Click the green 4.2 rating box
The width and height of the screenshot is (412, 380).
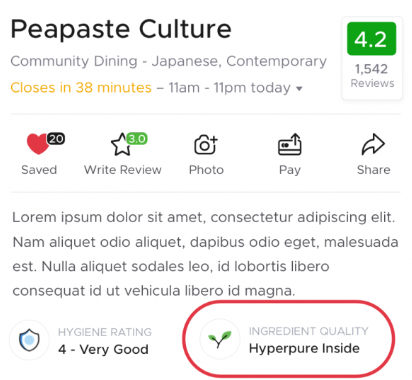point(371,39)
